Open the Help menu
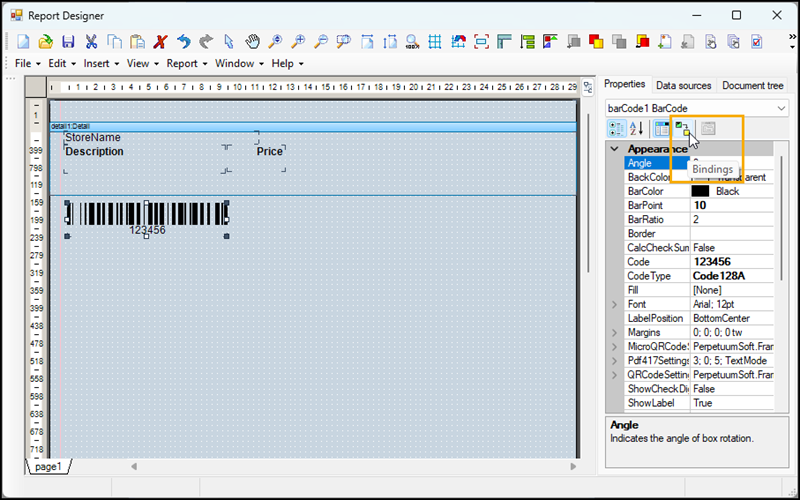This screenshot has width=800, height=500. [287, 63]
